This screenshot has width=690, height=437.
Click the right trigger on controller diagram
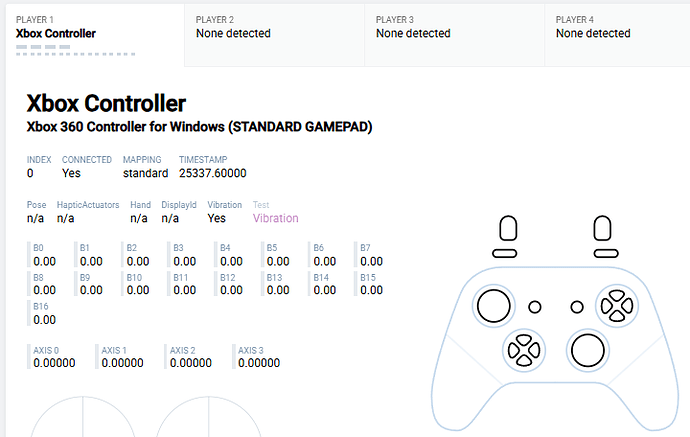(x=602, y=228)
